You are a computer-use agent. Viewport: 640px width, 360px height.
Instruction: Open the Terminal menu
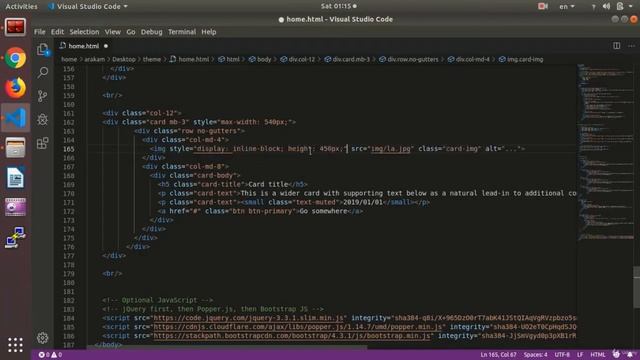coord(182,32)
